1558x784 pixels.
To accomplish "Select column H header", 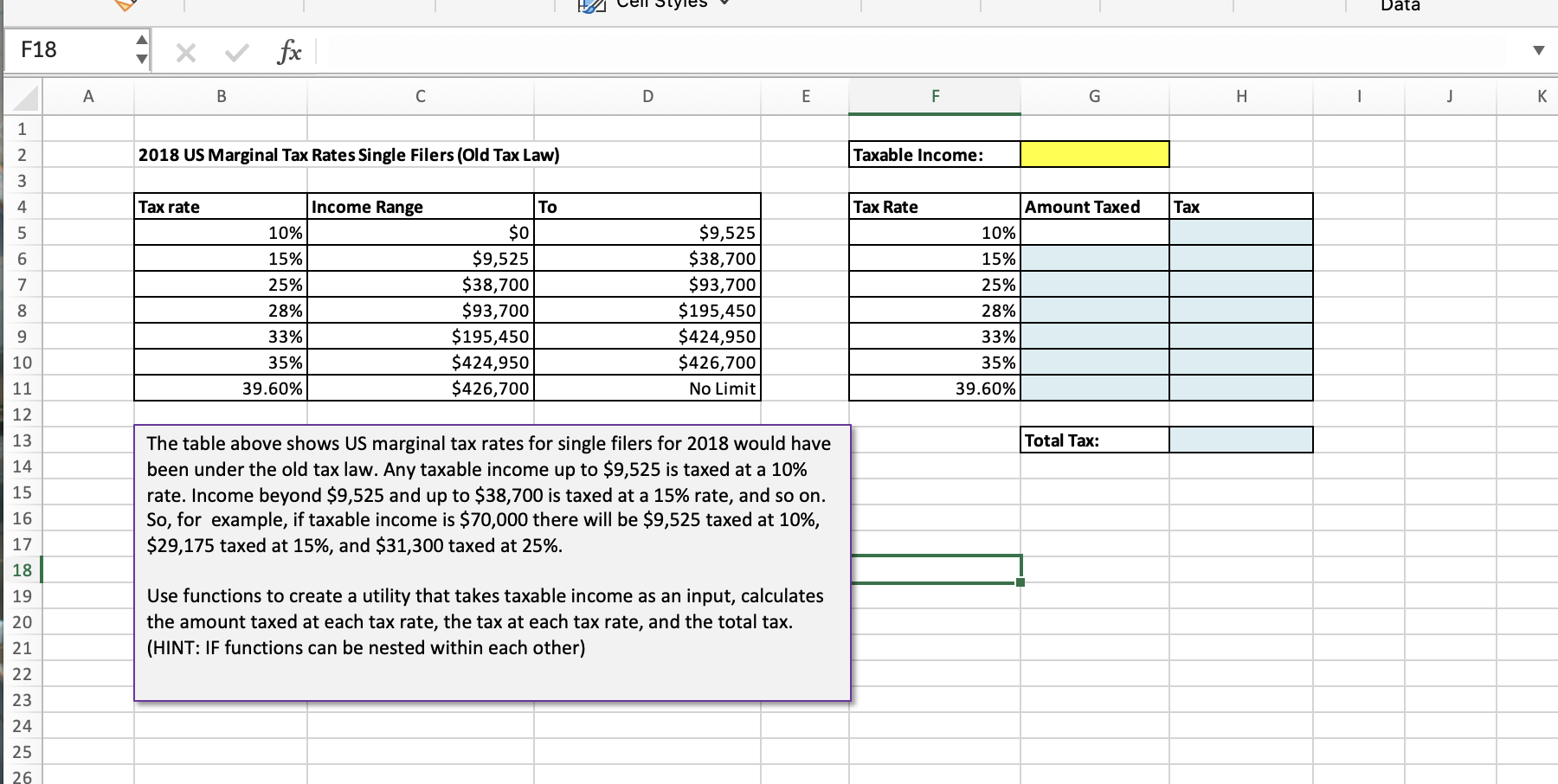I will pyautogui.click(x=1241, y=97).
